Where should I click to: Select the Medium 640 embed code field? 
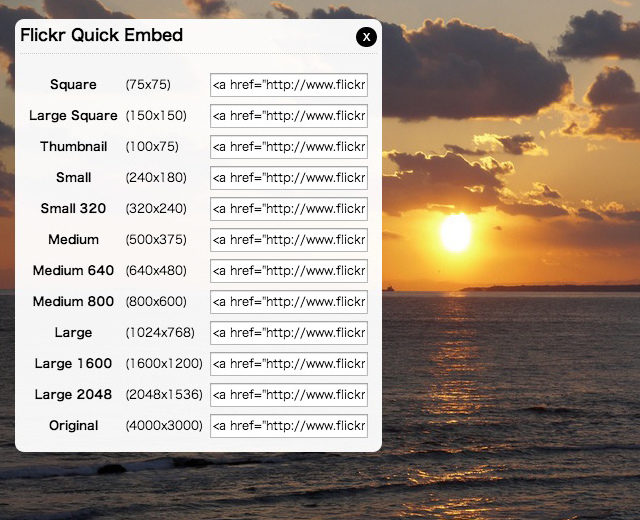click(x=289, y=271)
